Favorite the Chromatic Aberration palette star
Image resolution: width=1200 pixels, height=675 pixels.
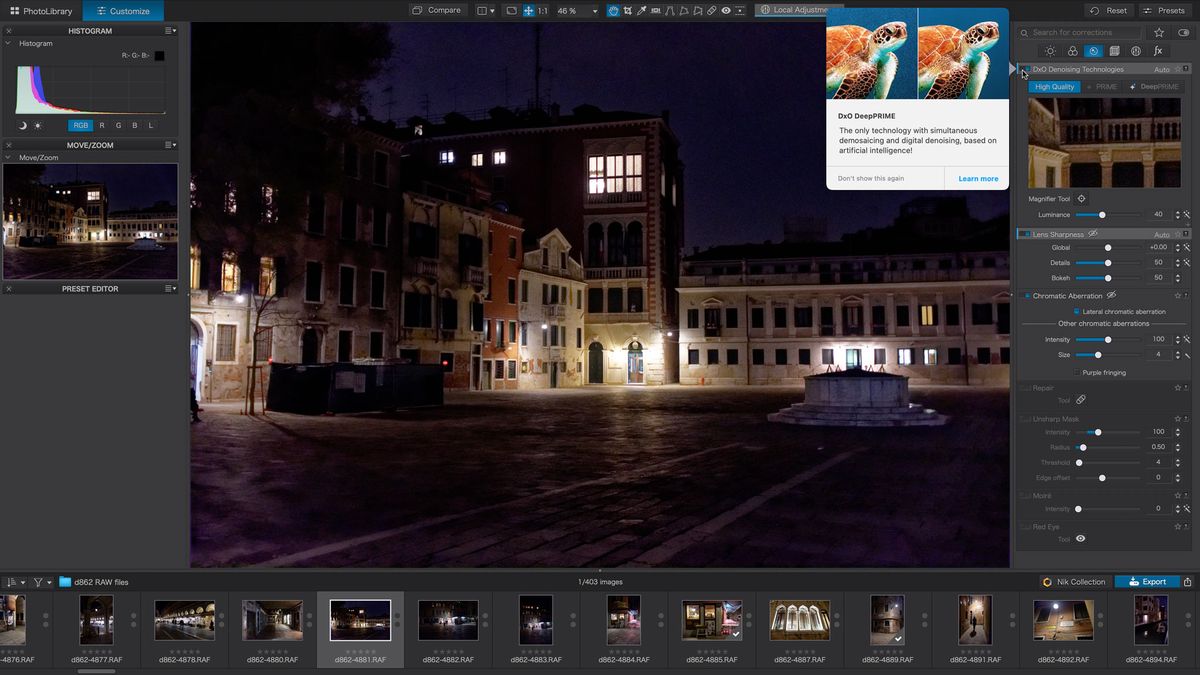pyautogui.click(x=1178, y=296)
